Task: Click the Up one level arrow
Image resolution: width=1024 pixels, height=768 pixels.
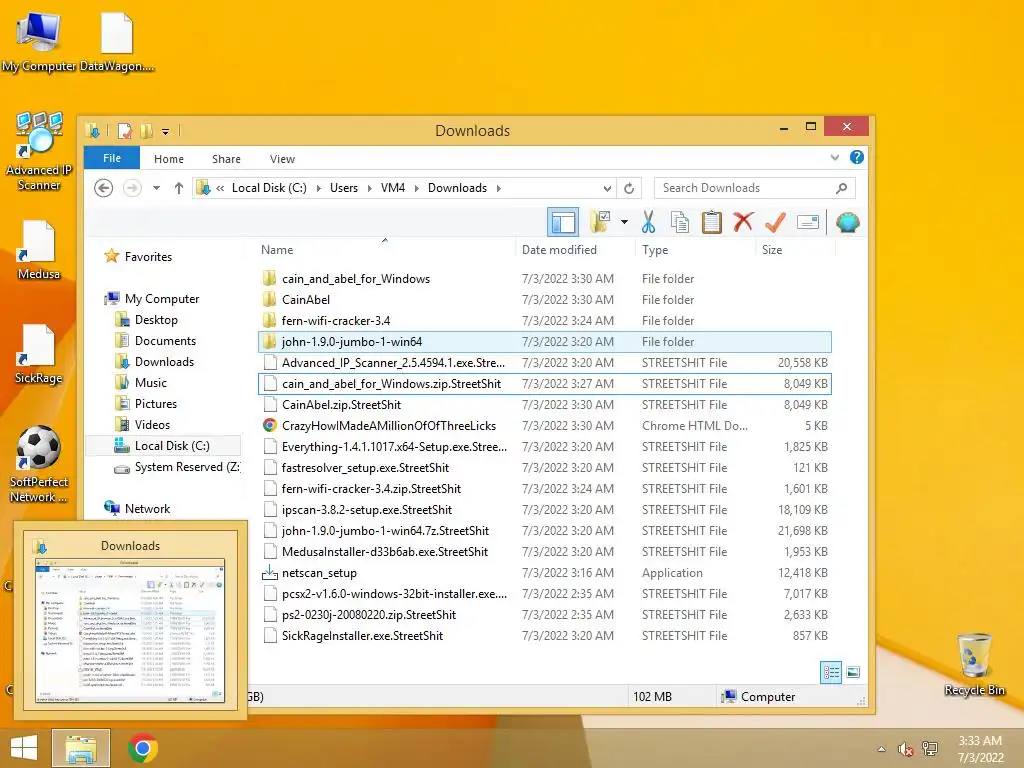Action: [x=179, y=188]
